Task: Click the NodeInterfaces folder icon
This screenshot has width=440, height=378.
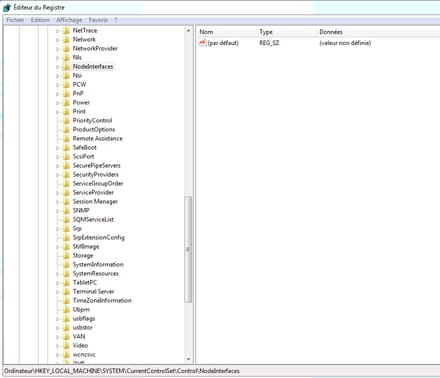Action: click(x=66, y=66)
